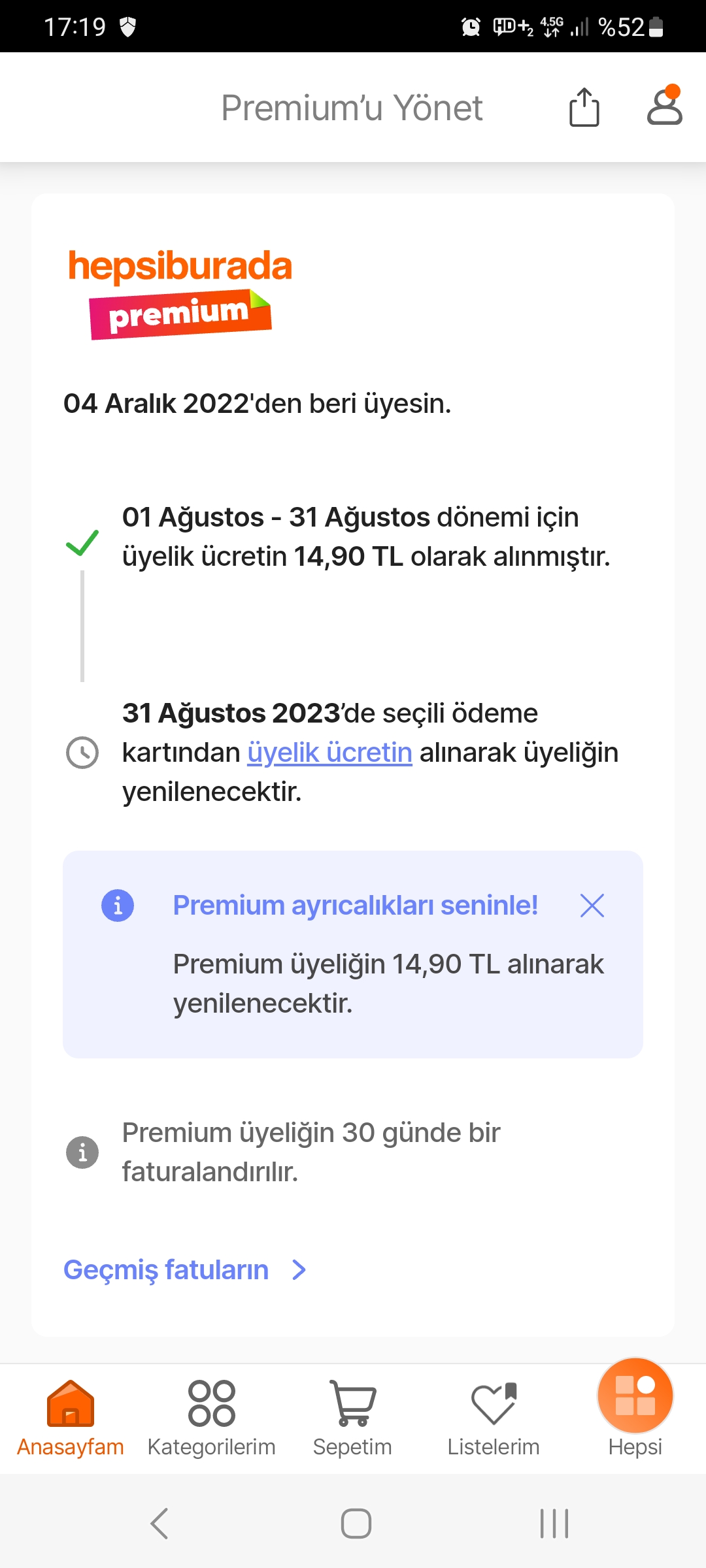The image size is (706, 1568).
Task: Open Geçmiş faturaların link
Action: tap(166, 1269)
